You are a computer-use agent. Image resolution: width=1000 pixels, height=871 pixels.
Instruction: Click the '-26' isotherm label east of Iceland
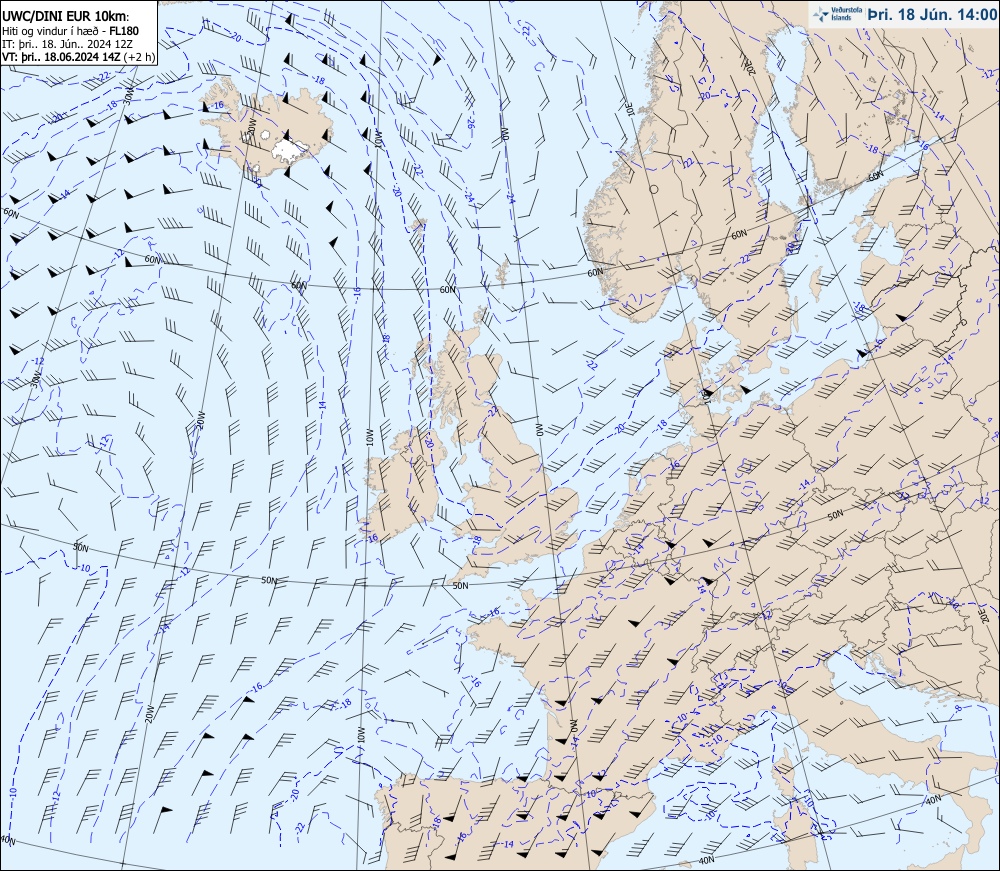(471, 122)
